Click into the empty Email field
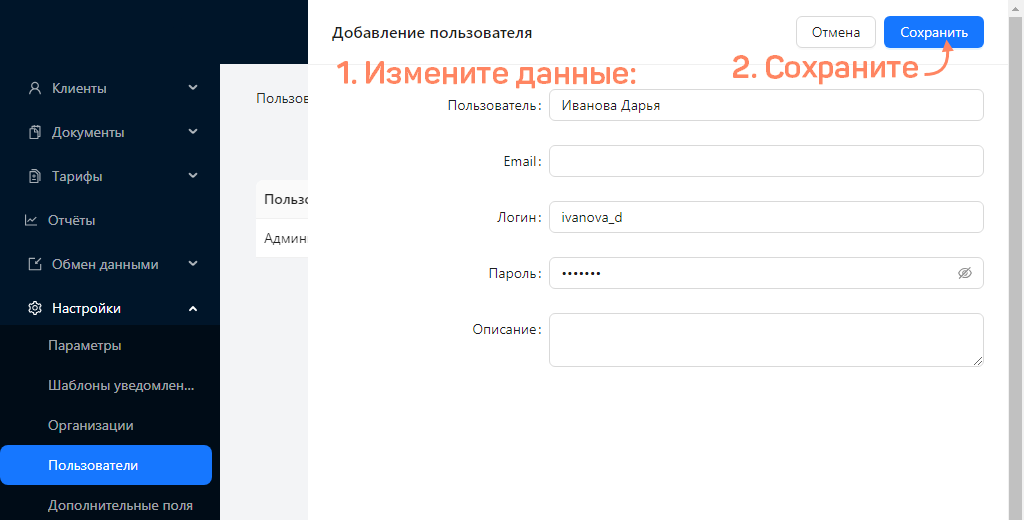 pos(766,161)
